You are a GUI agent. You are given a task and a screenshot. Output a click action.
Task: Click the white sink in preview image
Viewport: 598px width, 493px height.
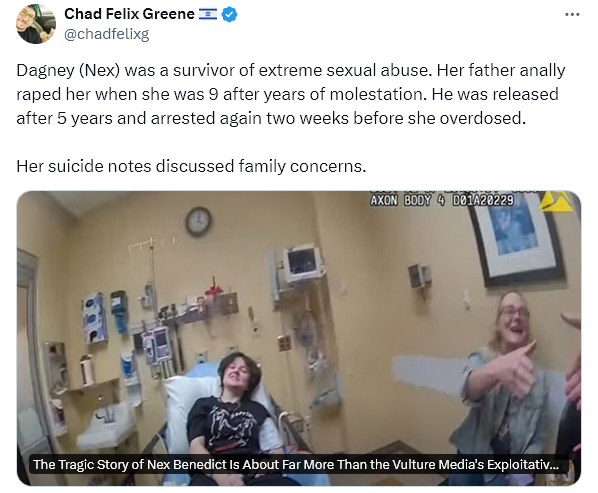tap(106, 424)
